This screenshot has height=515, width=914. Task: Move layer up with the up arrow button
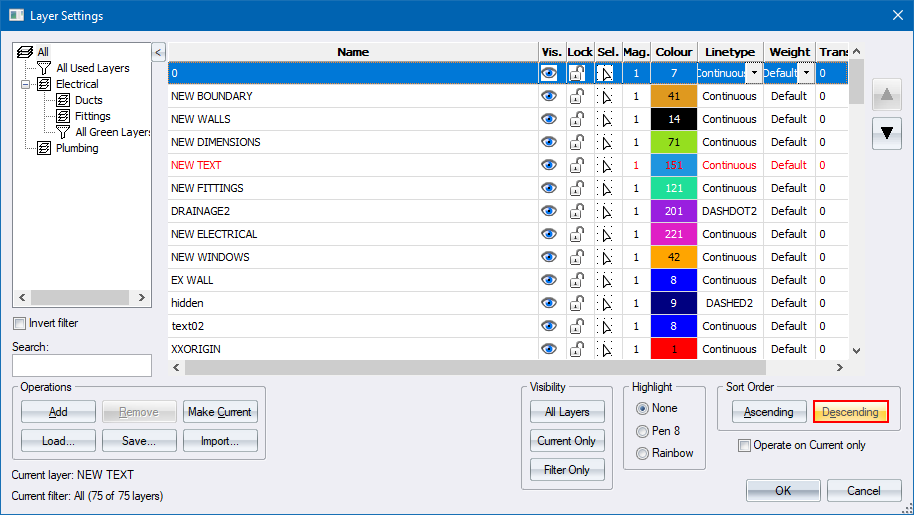click(886, 97)
